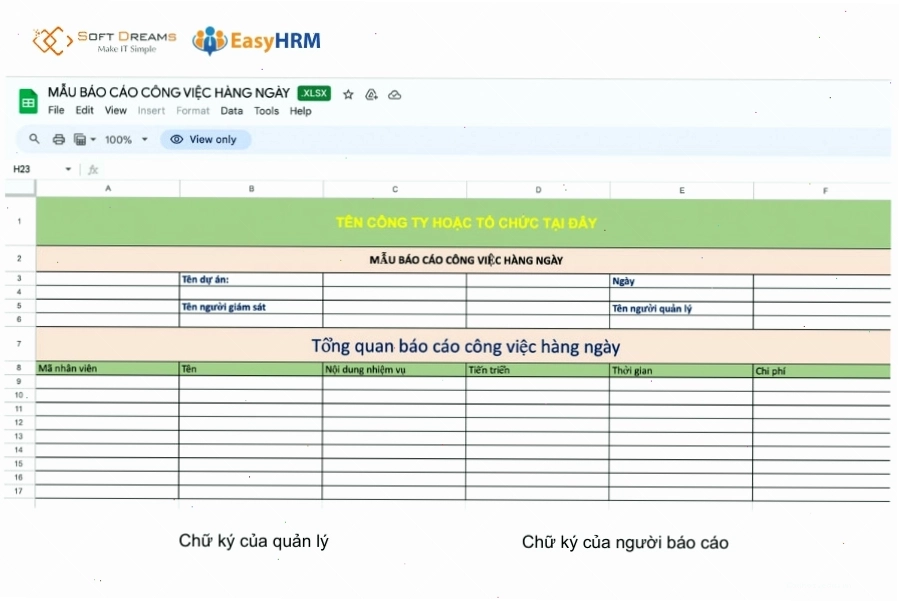This screenshot has width=899, height=602.
Task: Click the View only button
Action: coord(206,139)
